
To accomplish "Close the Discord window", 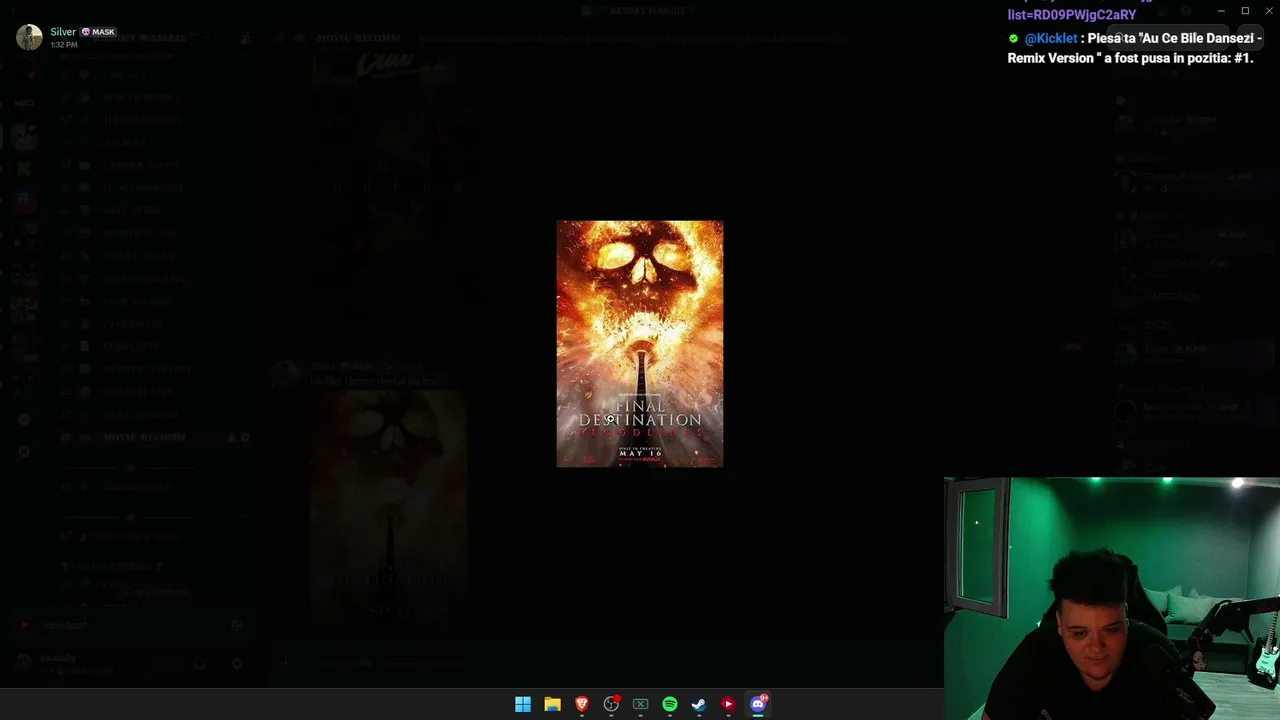I will 1269,11.
